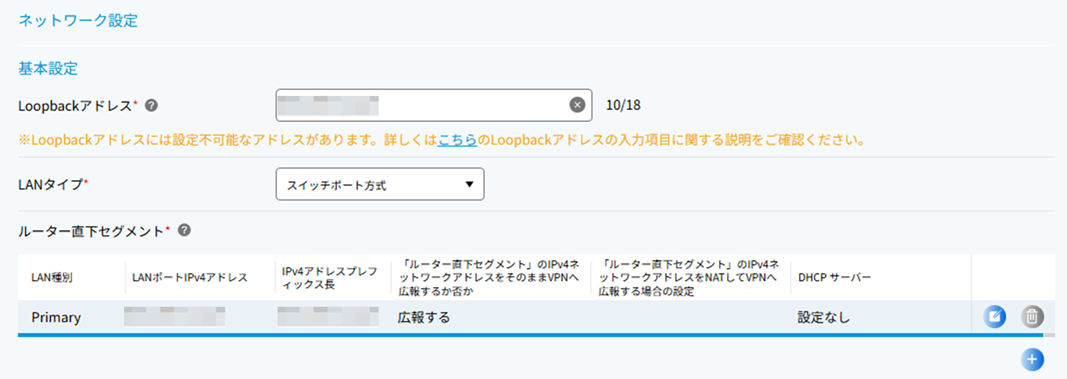Click the ネットワーク設定 section heading
Screen dimensions: 1067x379
[x=78, y=21]
